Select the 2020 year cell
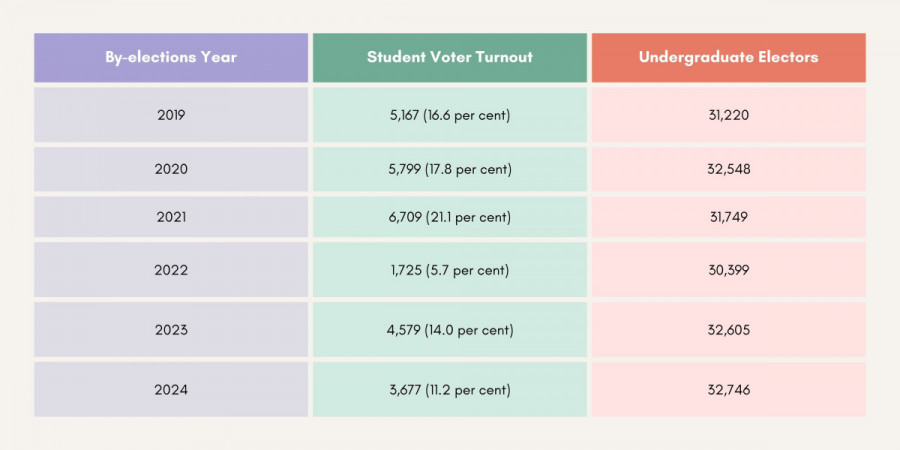The image size is (900, 450). pyautogui.click(x=171, y=169)
